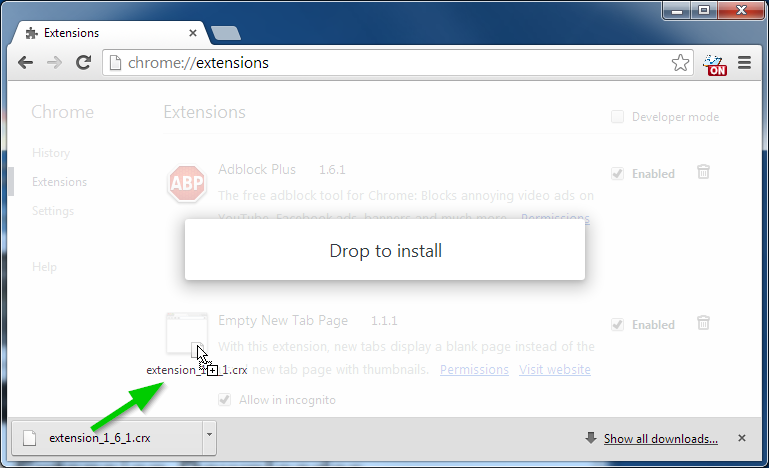
Task: Open History in the sidebar
Action: coord(51,153)
